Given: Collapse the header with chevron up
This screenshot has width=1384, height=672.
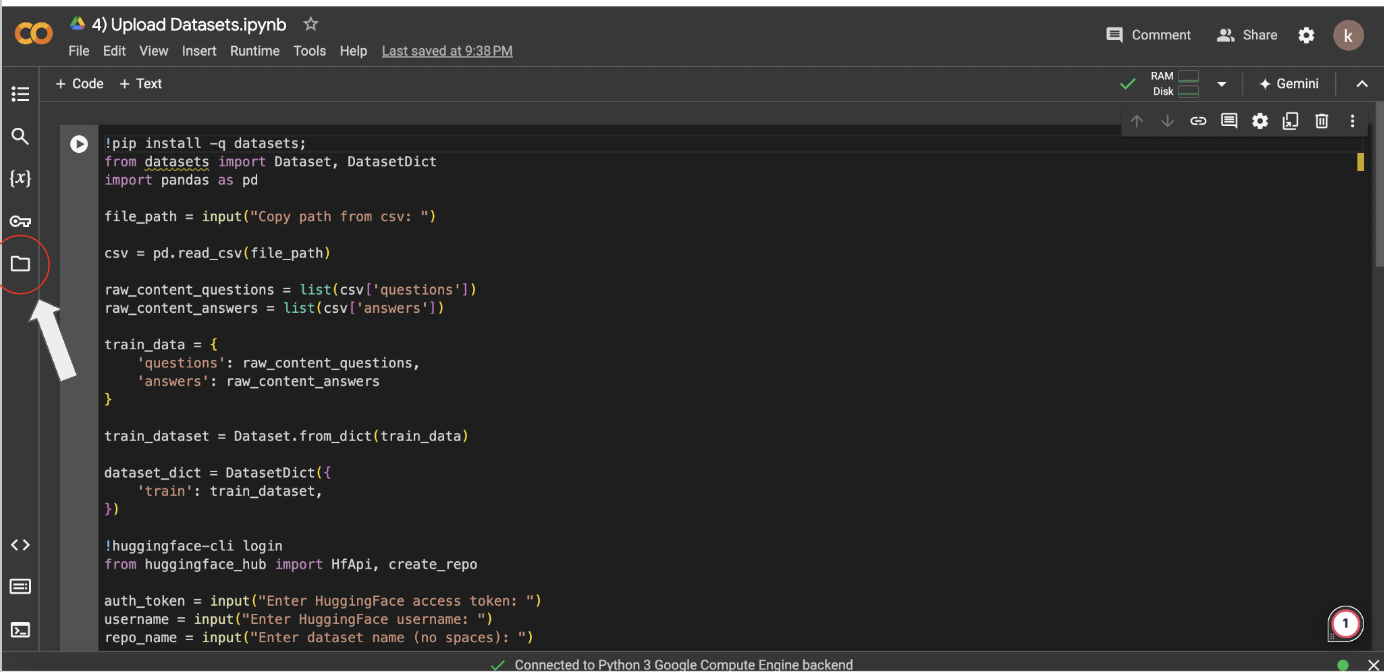Looking at the screenshot, I should (x=1362, y=84).
